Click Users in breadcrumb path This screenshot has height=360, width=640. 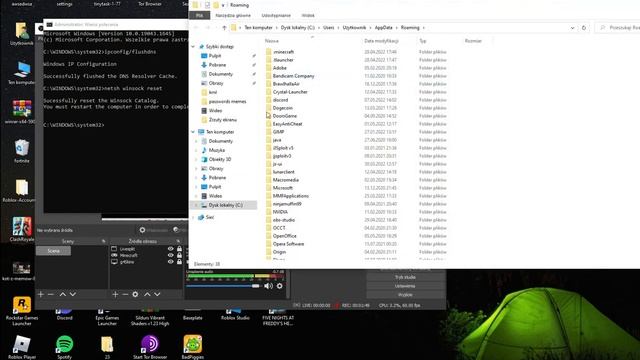click(329, 28)
